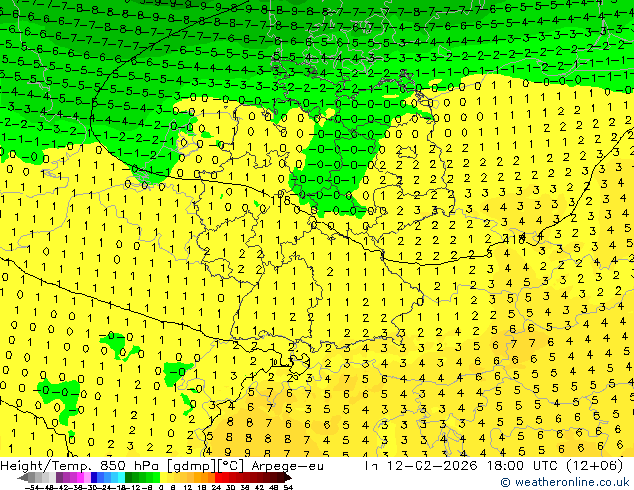
Task: Pick the dark maroon end of the scale
Action: pos(284,477)
